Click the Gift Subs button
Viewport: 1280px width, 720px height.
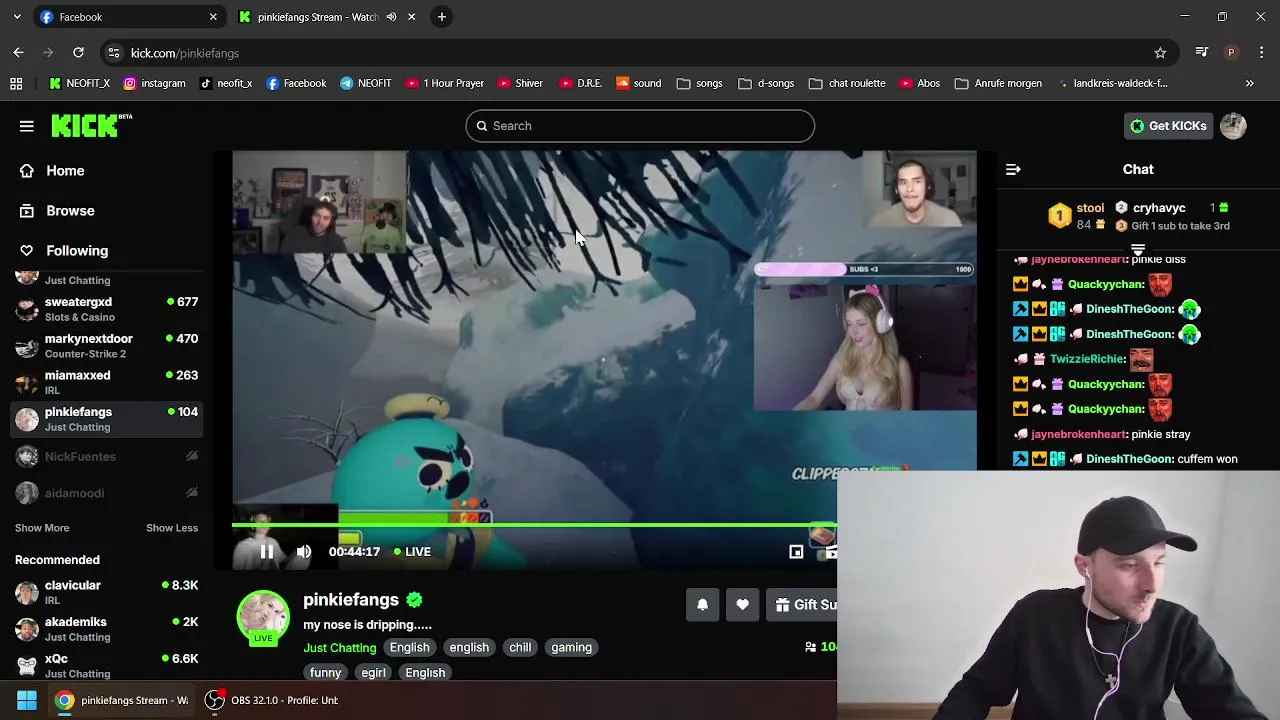click(x=803, y=605)
